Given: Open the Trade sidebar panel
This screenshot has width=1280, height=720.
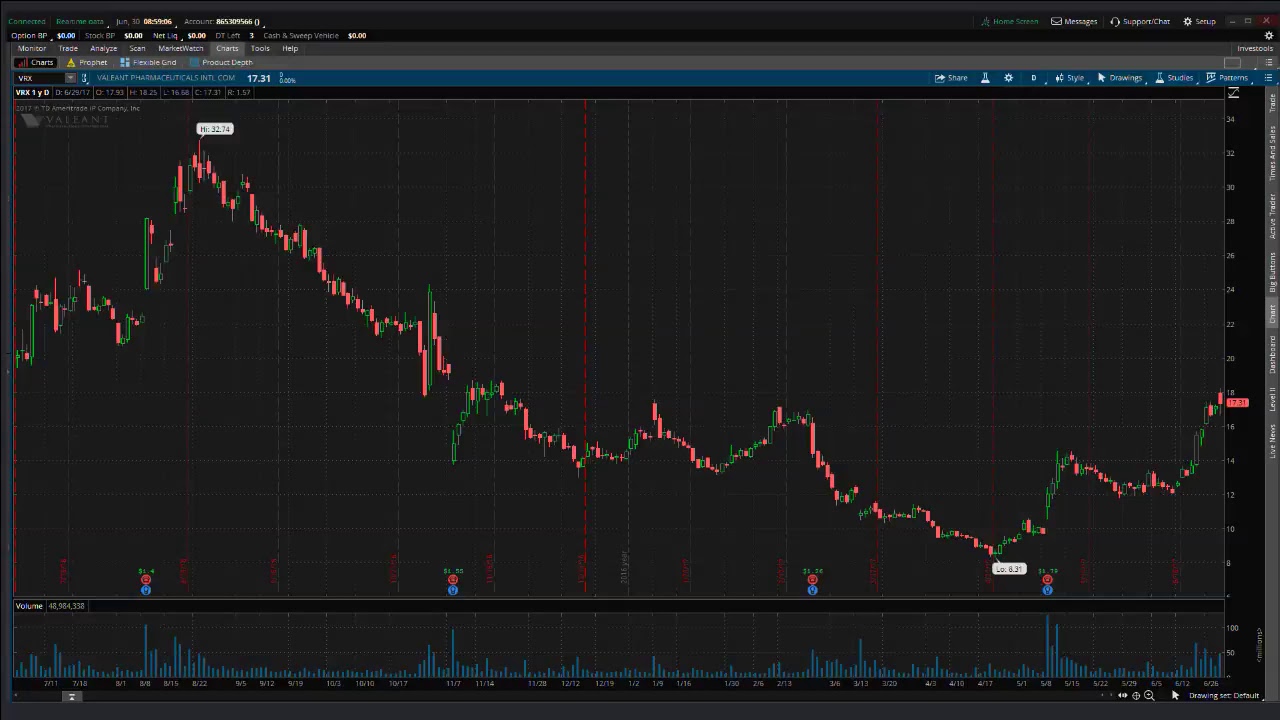Looking at the screenshot, I should tap(1272, 101).
